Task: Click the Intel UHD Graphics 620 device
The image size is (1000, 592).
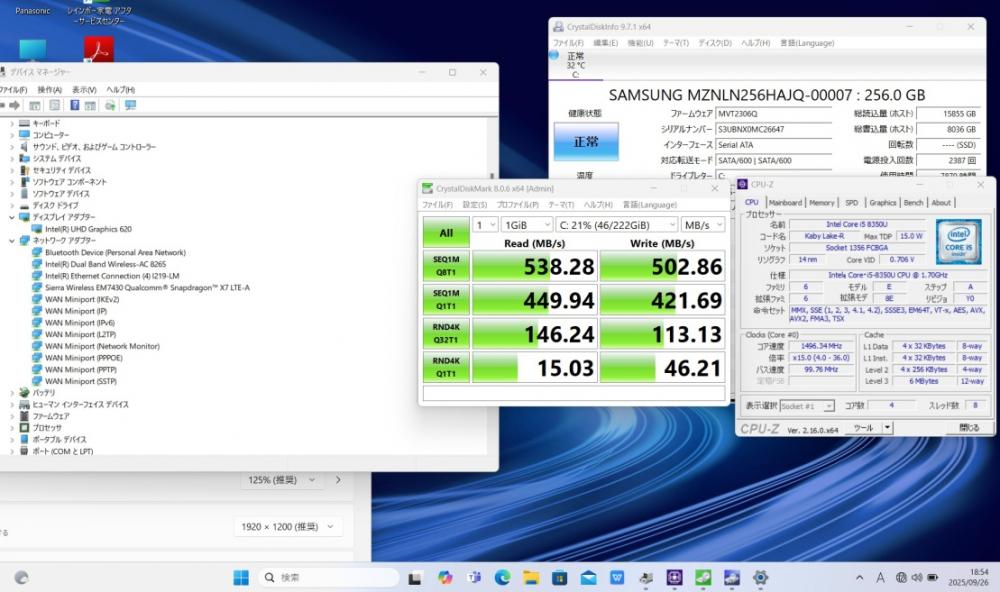Action: [x=88, y=229]
